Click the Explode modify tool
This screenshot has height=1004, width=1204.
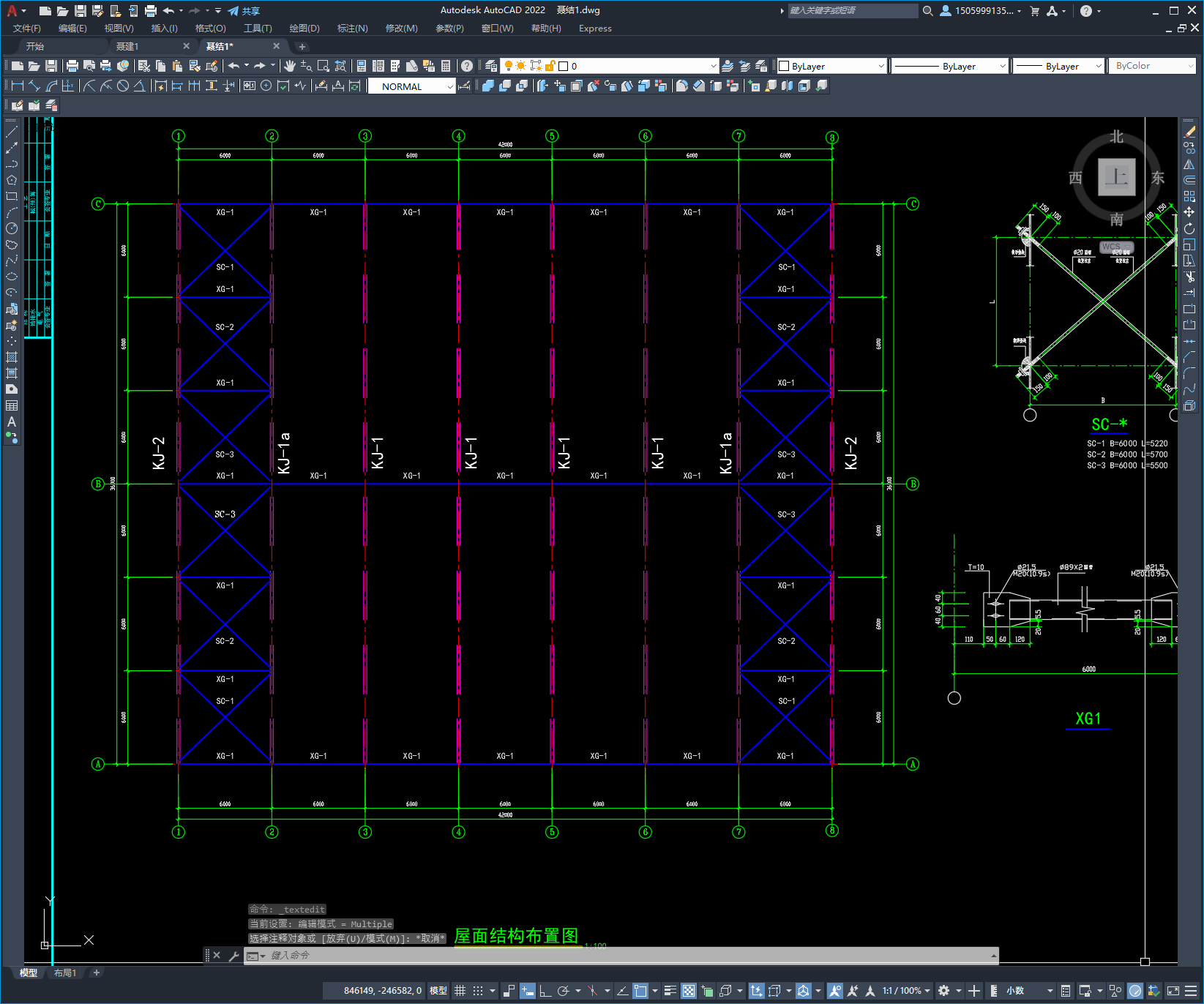[x=1189, y=405]
